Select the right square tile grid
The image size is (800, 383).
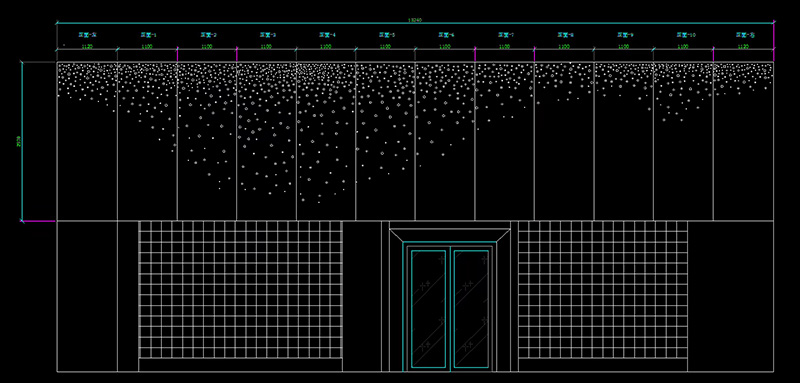[x=603, y=290]
